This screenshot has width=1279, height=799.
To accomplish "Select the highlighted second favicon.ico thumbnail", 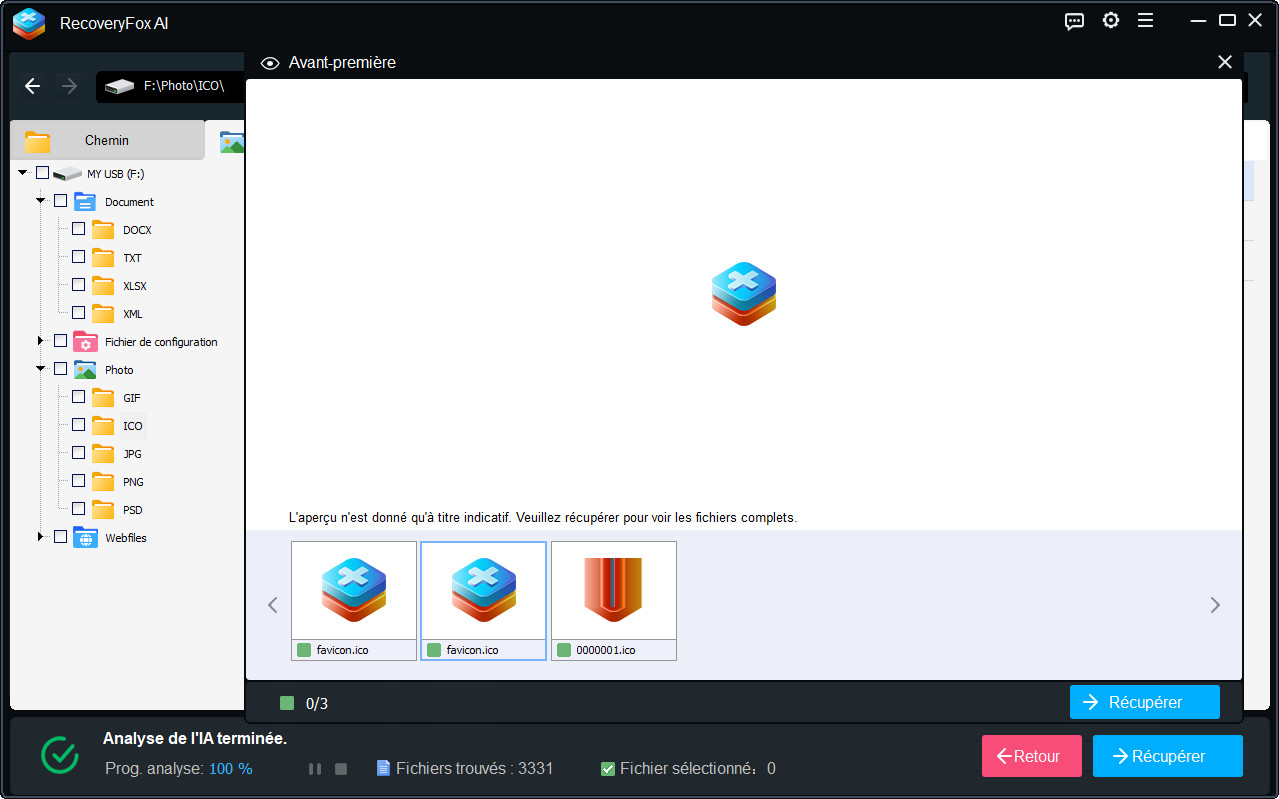I will click(484, 600).
